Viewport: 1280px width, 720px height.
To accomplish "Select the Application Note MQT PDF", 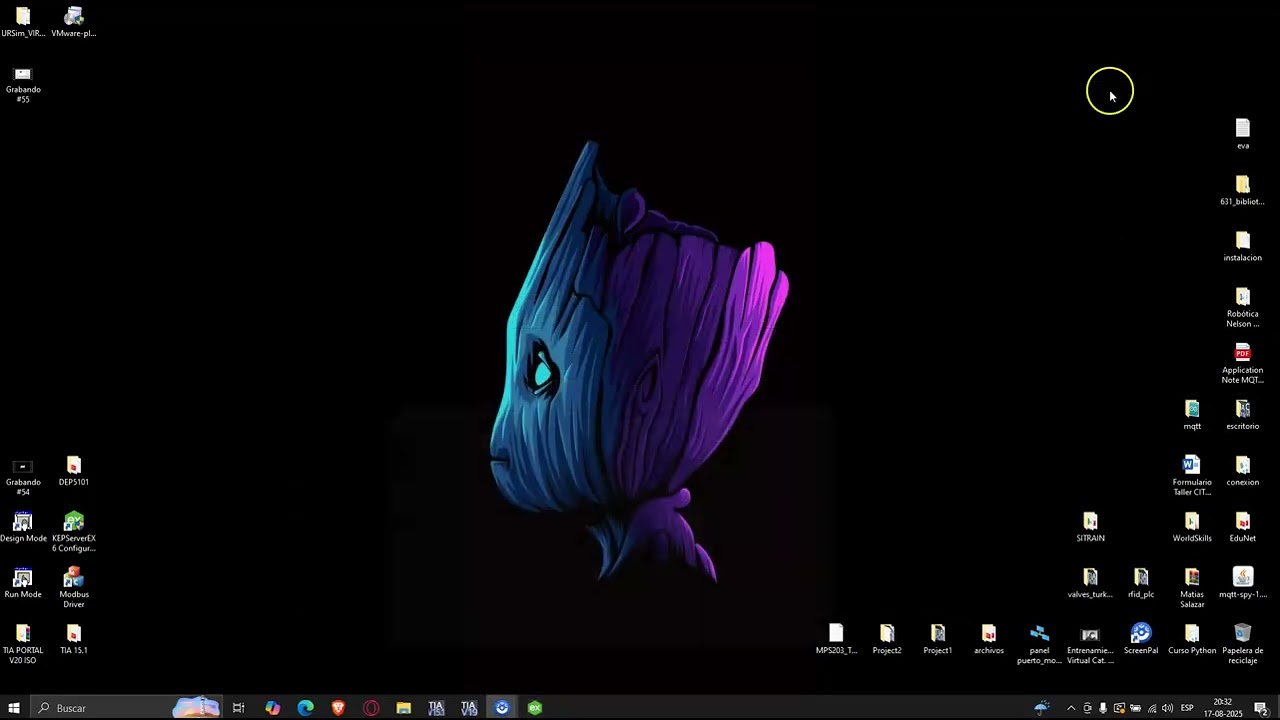I will click(1243, 364).
